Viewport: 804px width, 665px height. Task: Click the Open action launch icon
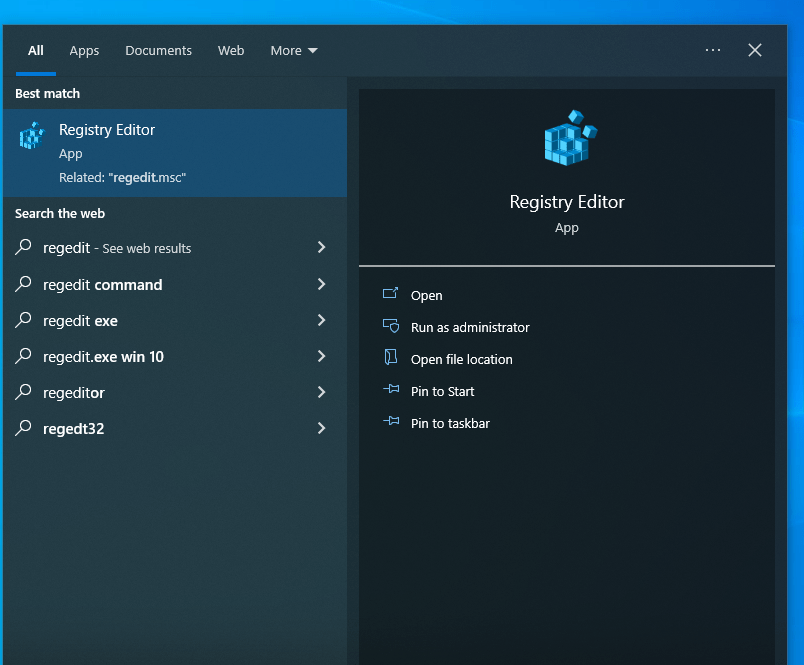pyautogui.click(x=391, y=295)
